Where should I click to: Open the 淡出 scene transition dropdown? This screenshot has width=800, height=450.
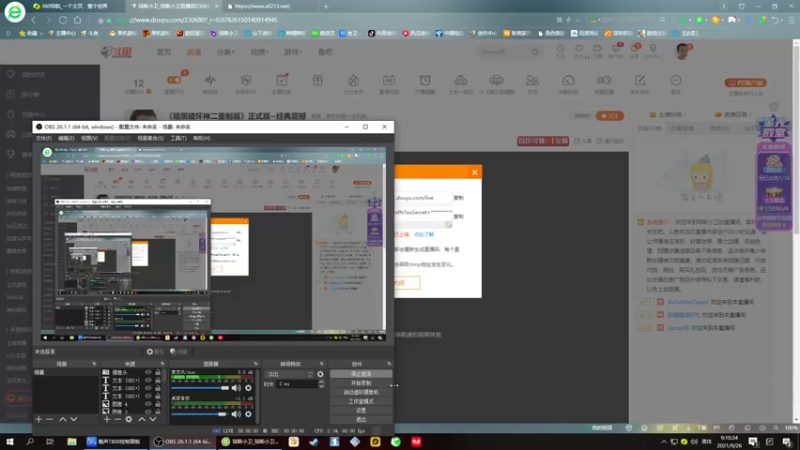(x=289, y=374)
